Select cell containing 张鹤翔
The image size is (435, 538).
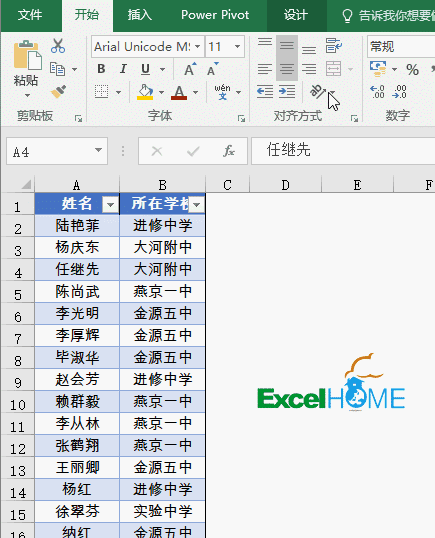tap(77, 445)
